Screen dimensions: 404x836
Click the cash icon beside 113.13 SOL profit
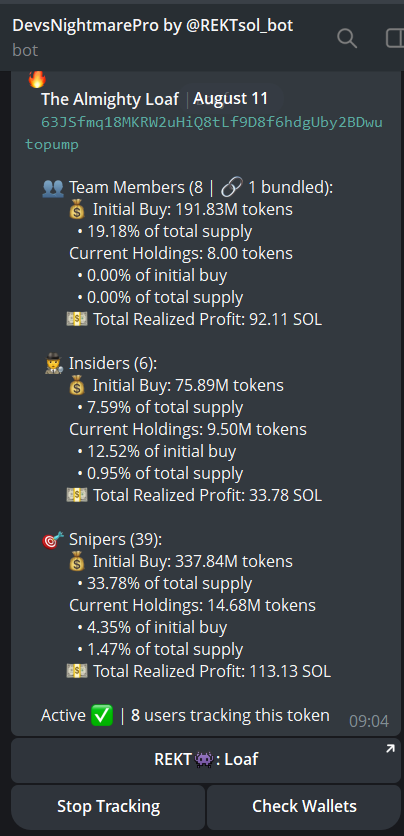(77, 671)
